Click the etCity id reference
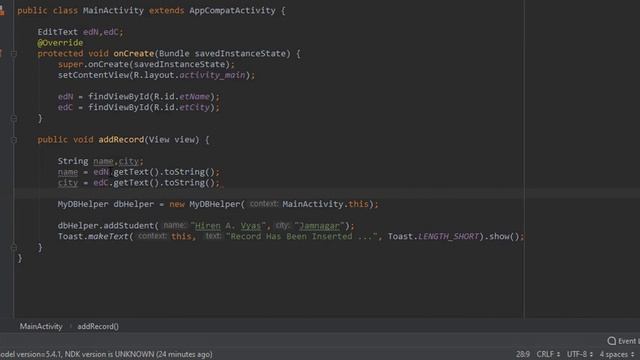 click(x=194, y=107)
